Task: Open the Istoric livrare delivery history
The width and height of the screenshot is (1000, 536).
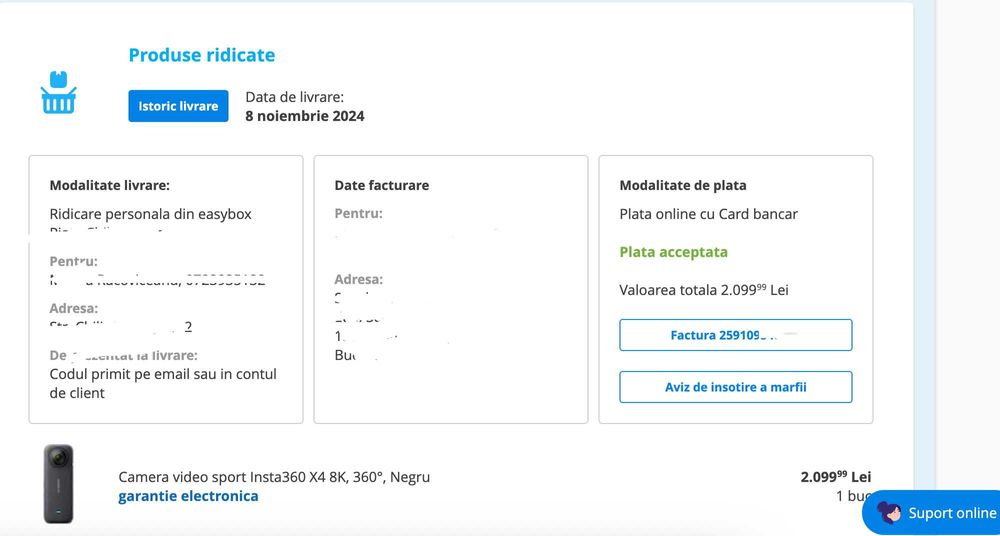Action: (178, 106)
